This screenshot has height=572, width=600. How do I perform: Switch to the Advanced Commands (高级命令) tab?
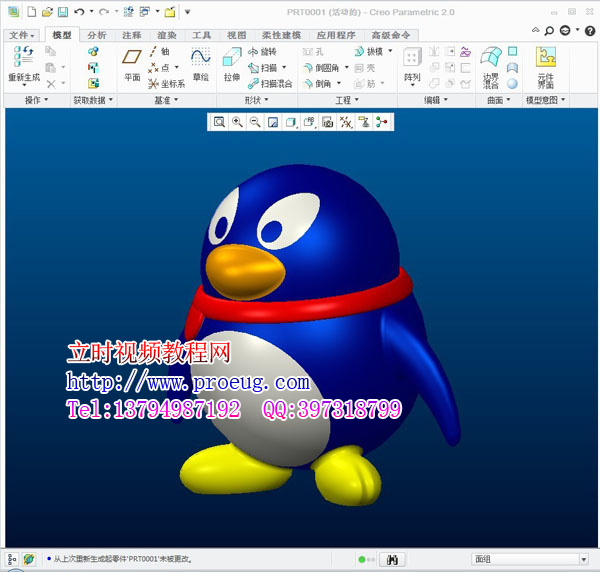point(391,35)
